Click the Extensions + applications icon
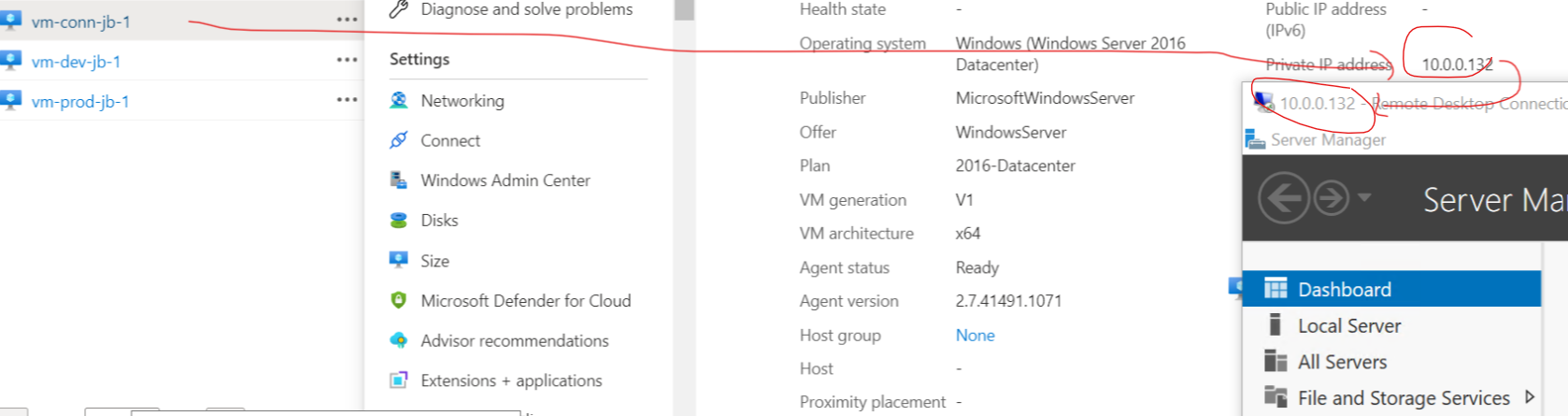The image size is (1568, 416). [x=399, y=380]
